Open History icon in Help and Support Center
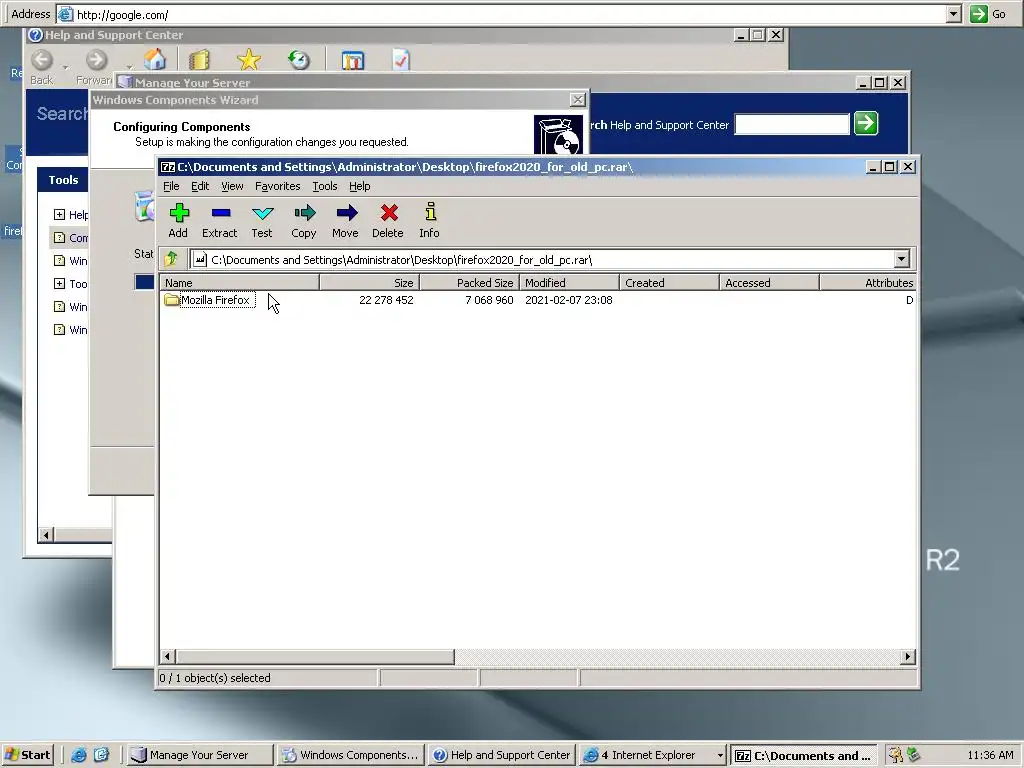Viewport: 1024px width, 768px height. click(x=298, y=59)
